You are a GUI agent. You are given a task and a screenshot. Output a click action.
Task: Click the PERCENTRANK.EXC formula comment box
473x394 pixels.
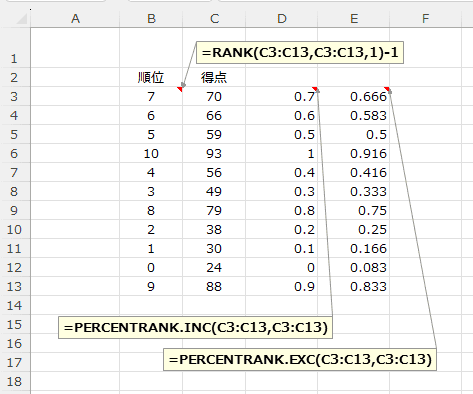pos(300,359)
